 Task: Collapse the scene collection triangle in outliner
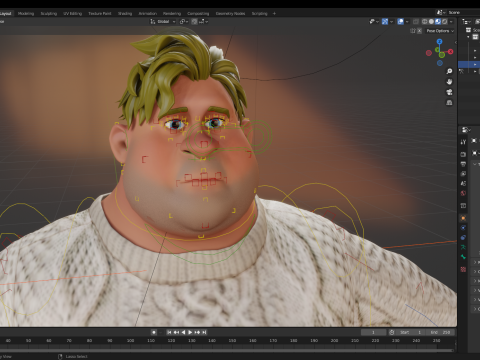pos(468,37)
